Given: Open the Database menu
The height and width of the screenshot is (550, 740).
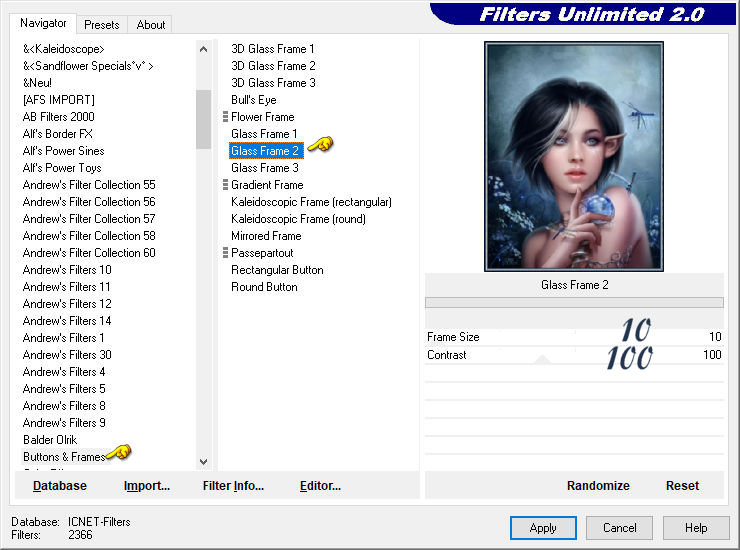Looking at the screenshot, I should tap(60, 486).
